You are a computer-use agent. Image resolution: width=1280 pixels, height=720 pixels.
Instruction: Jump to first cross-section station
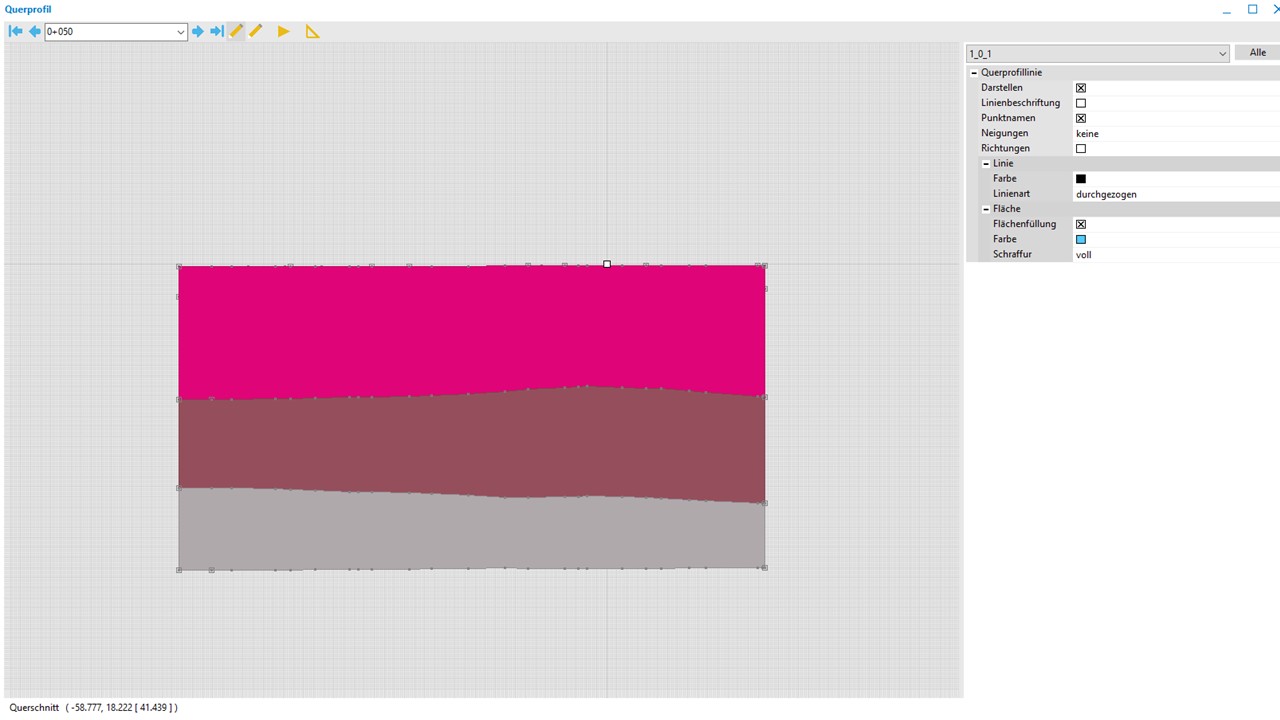pyautogui.click(x=15, y=31)
